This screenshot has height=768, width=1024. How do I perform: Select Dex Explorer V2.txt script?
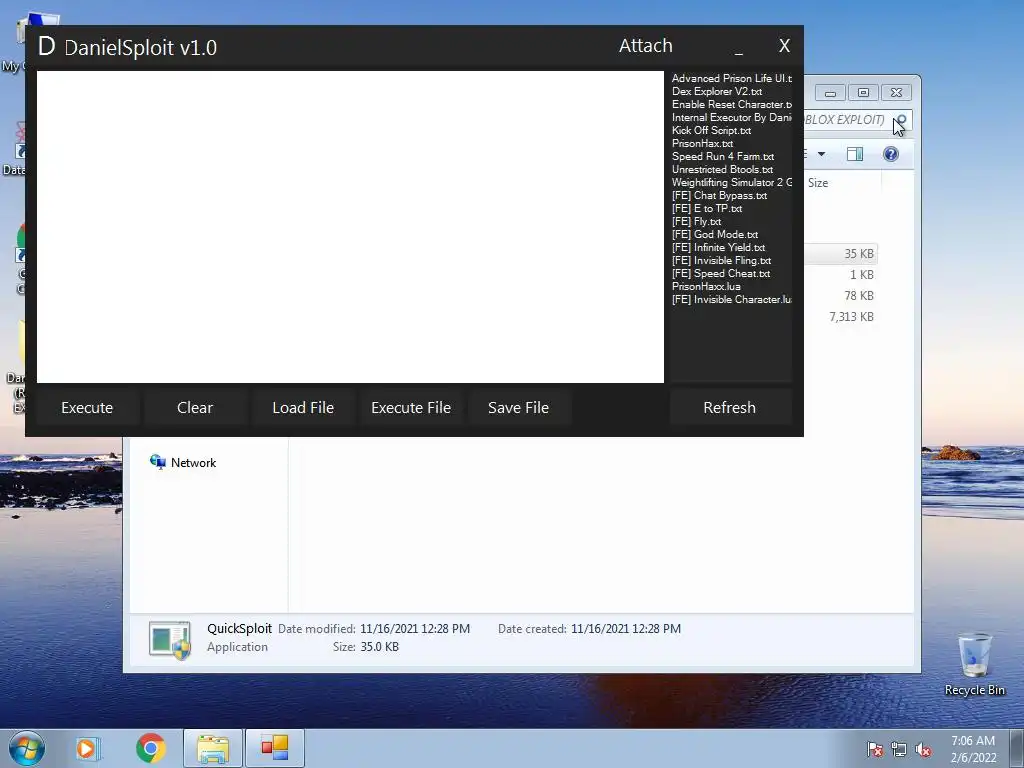pos(717,91)
